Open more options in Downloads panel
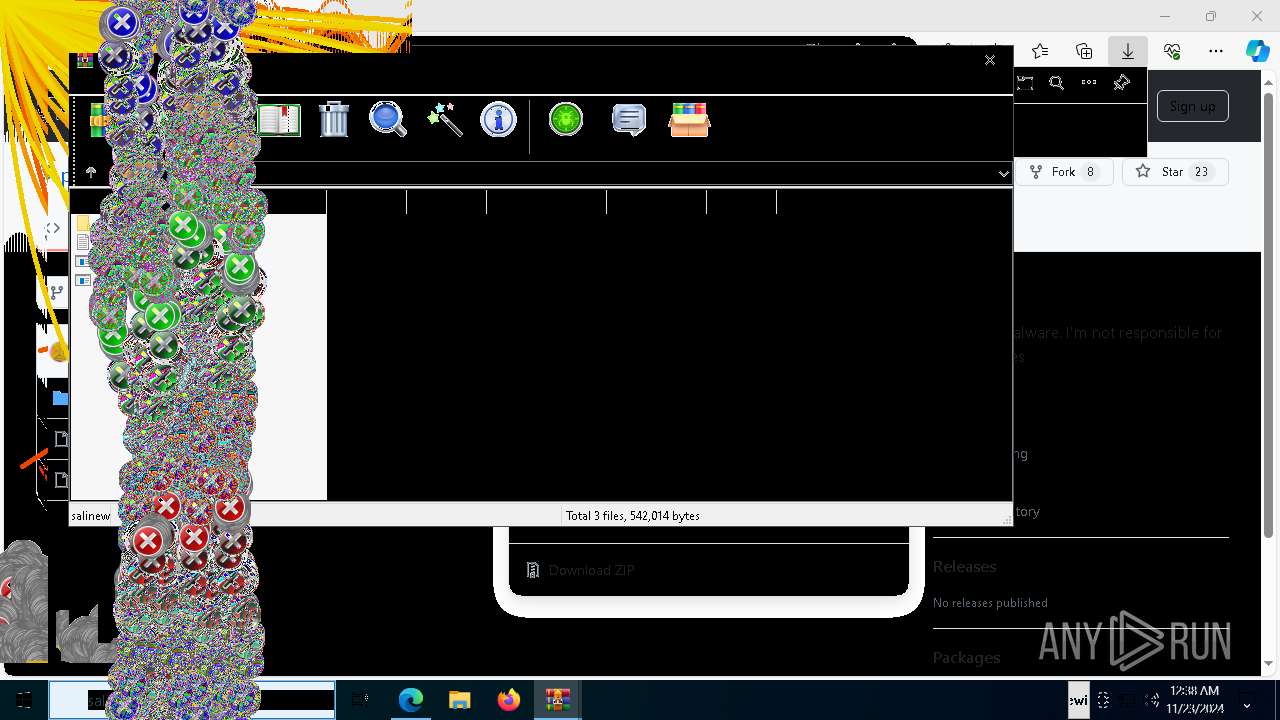The height and width of the screenshot is (720, 1280). pyautogui.click(x=1089, y=83)
